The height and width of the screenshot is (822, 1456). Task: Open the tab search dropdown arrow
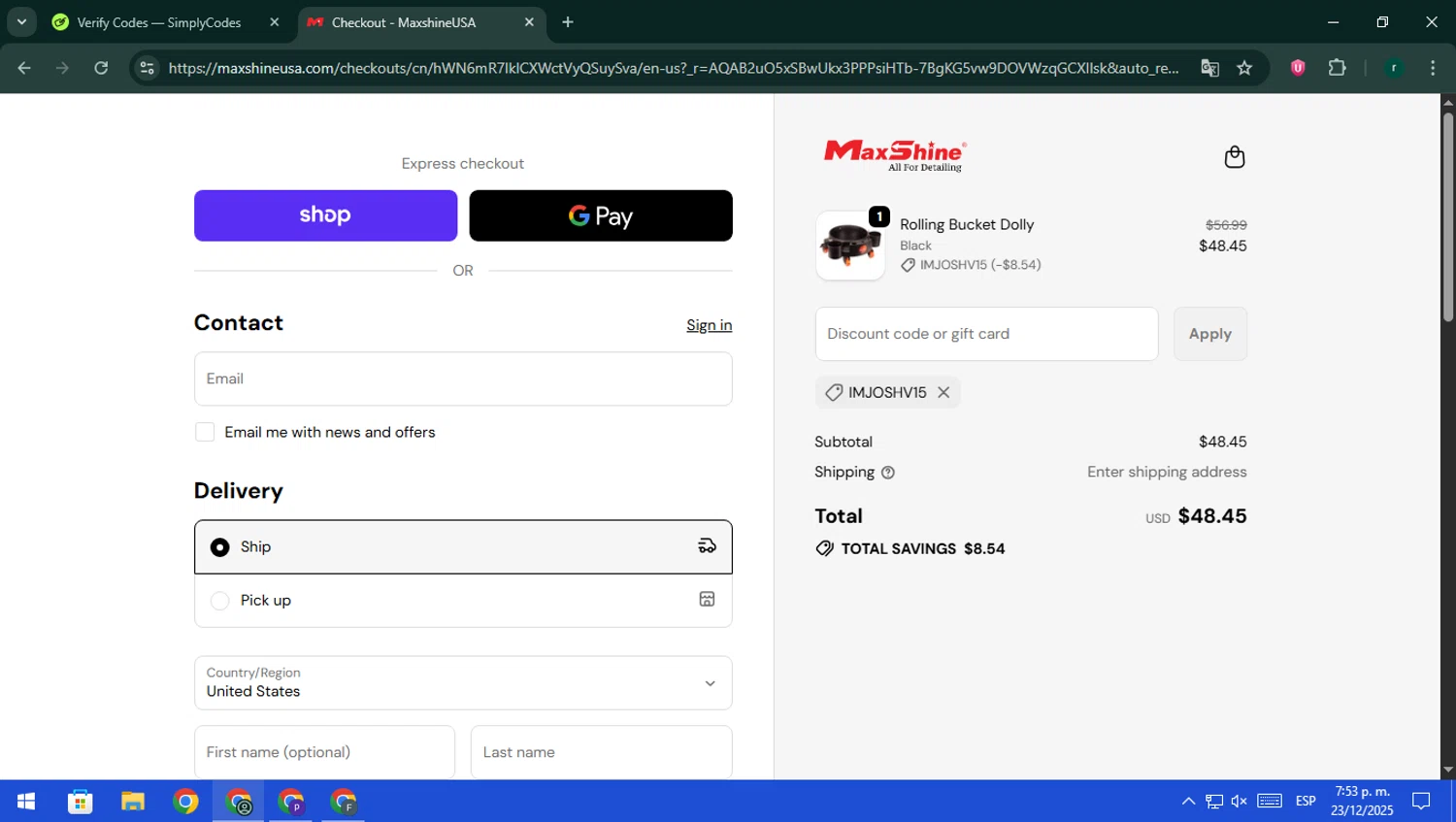coord(21,22)
